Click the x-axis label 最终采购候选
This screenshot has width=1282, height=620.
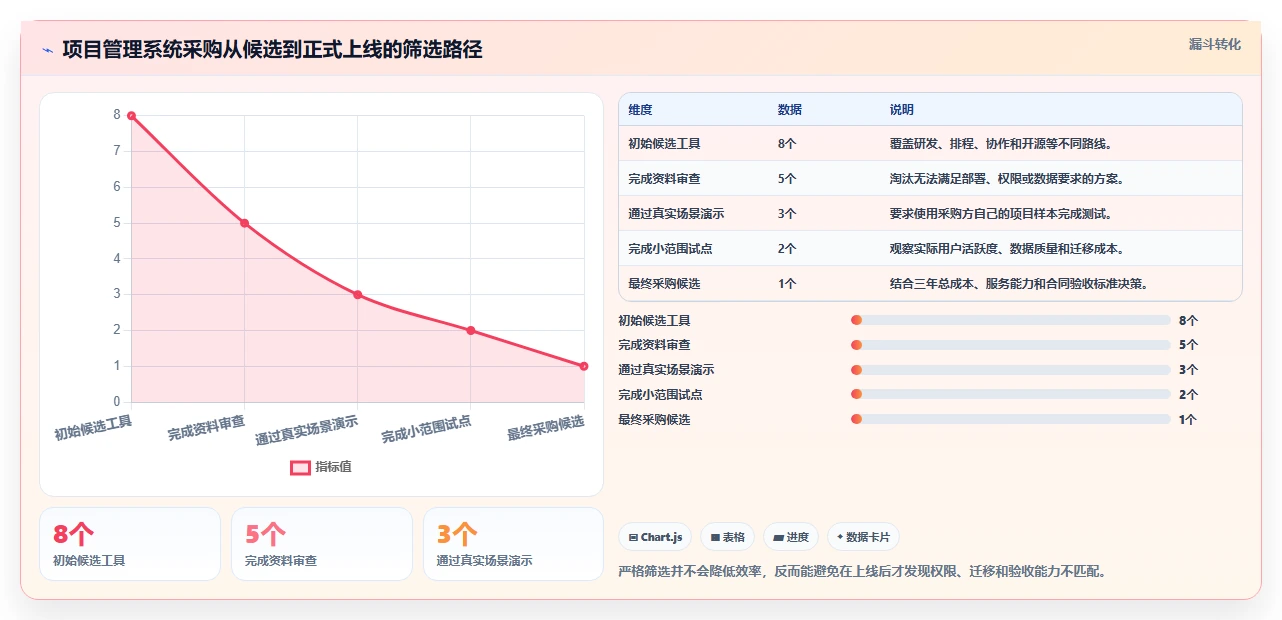(545, 428)
